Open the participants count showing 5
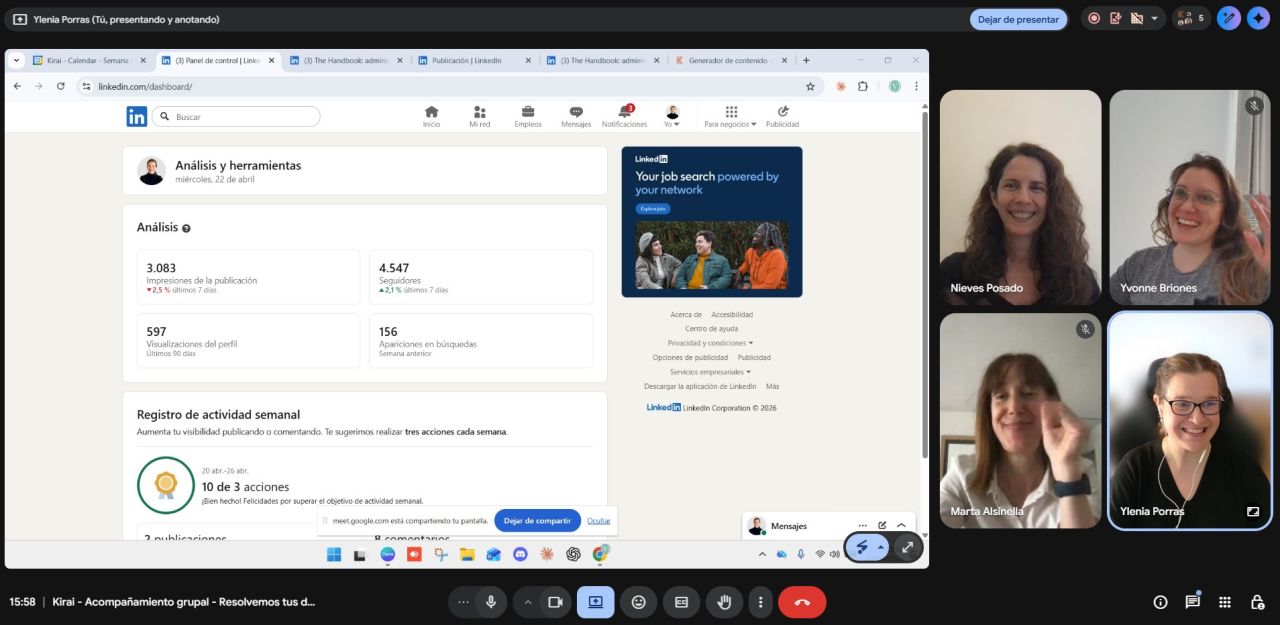Screen dimensions: 1280x625 (x=1191, y=19)
